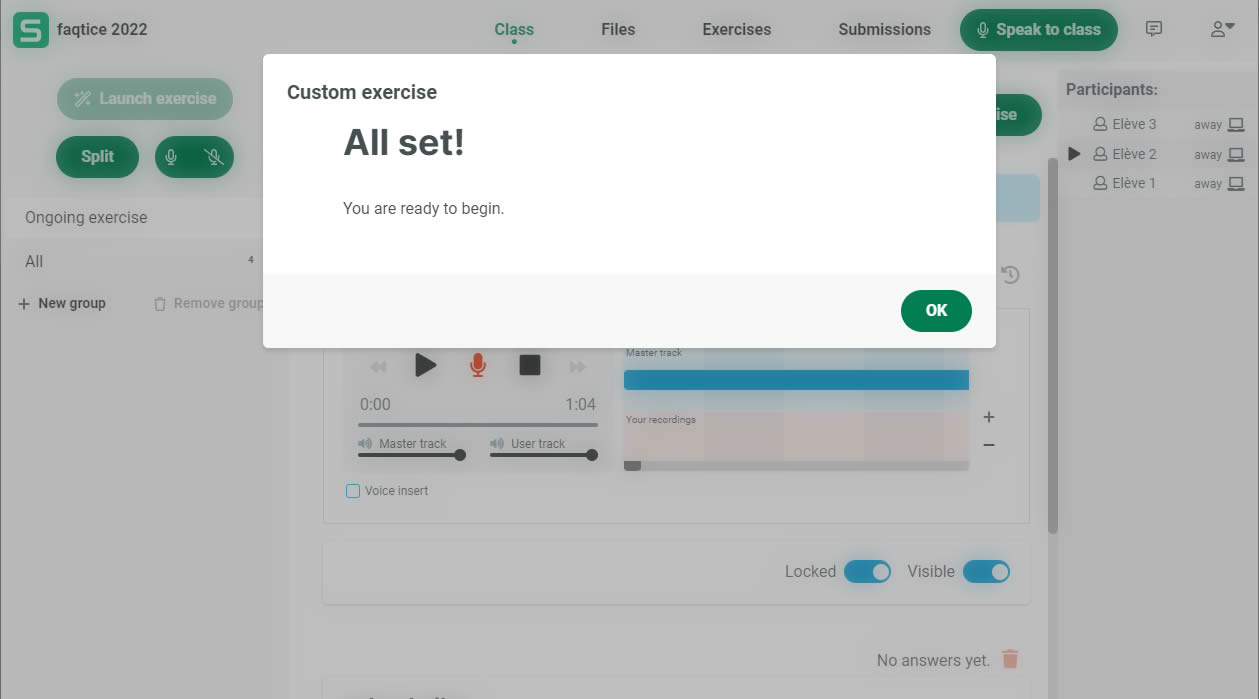Image resolution: width=1259 pixels, height=699 pixels.
Task: Toggle the Visible switch
Action: point(986,572)
